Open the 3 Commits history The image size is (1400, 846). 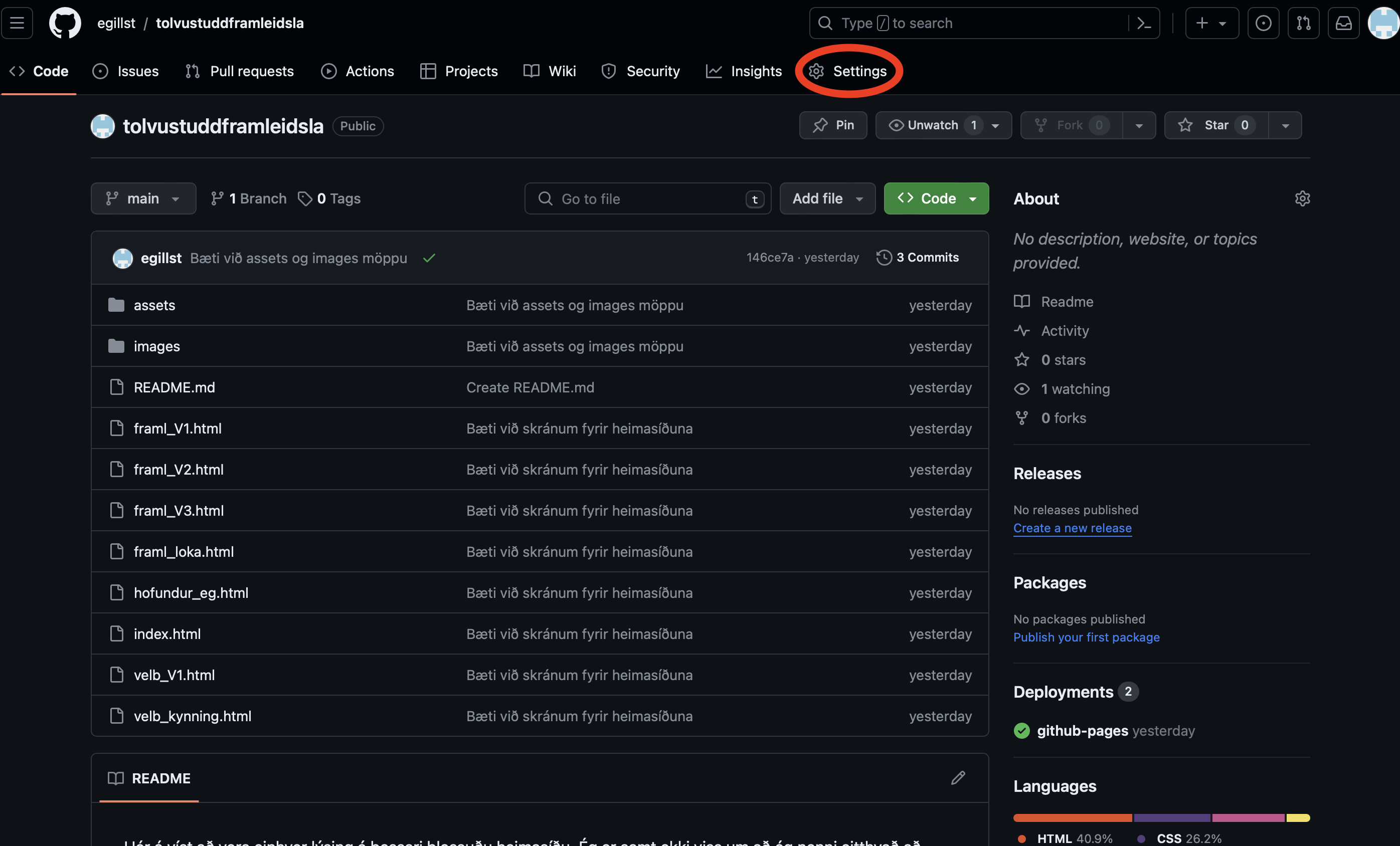[918, 258]
